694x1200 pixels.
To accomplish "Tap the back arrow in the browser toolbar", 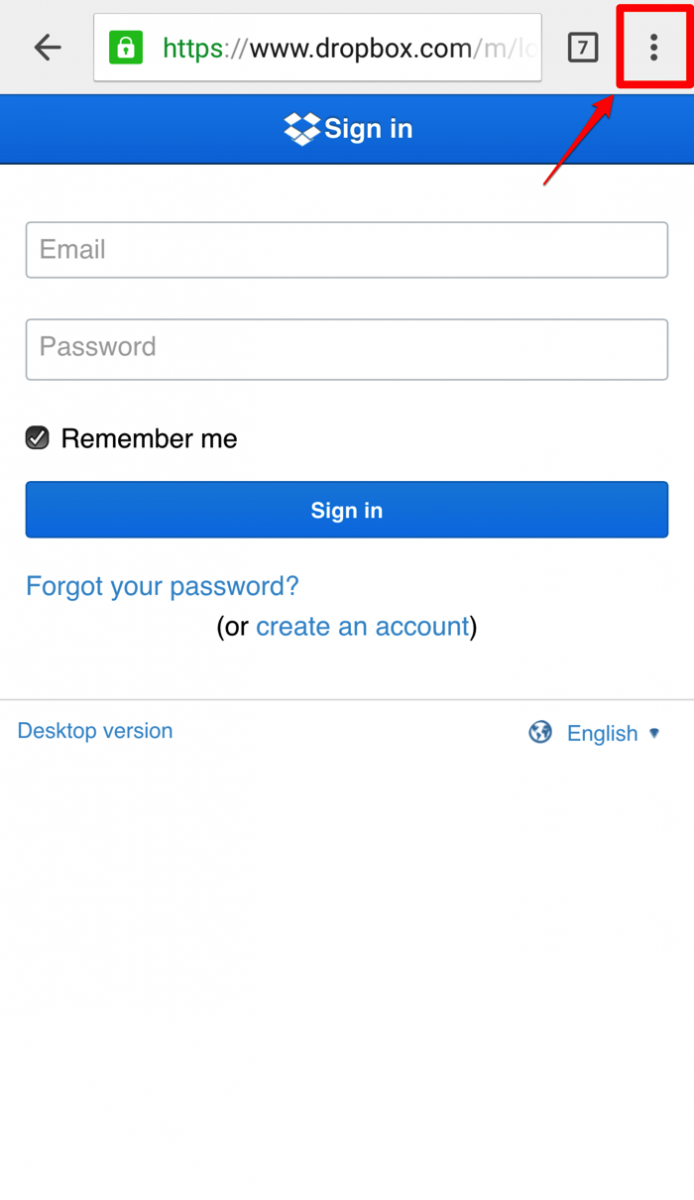I will [47, 47].
